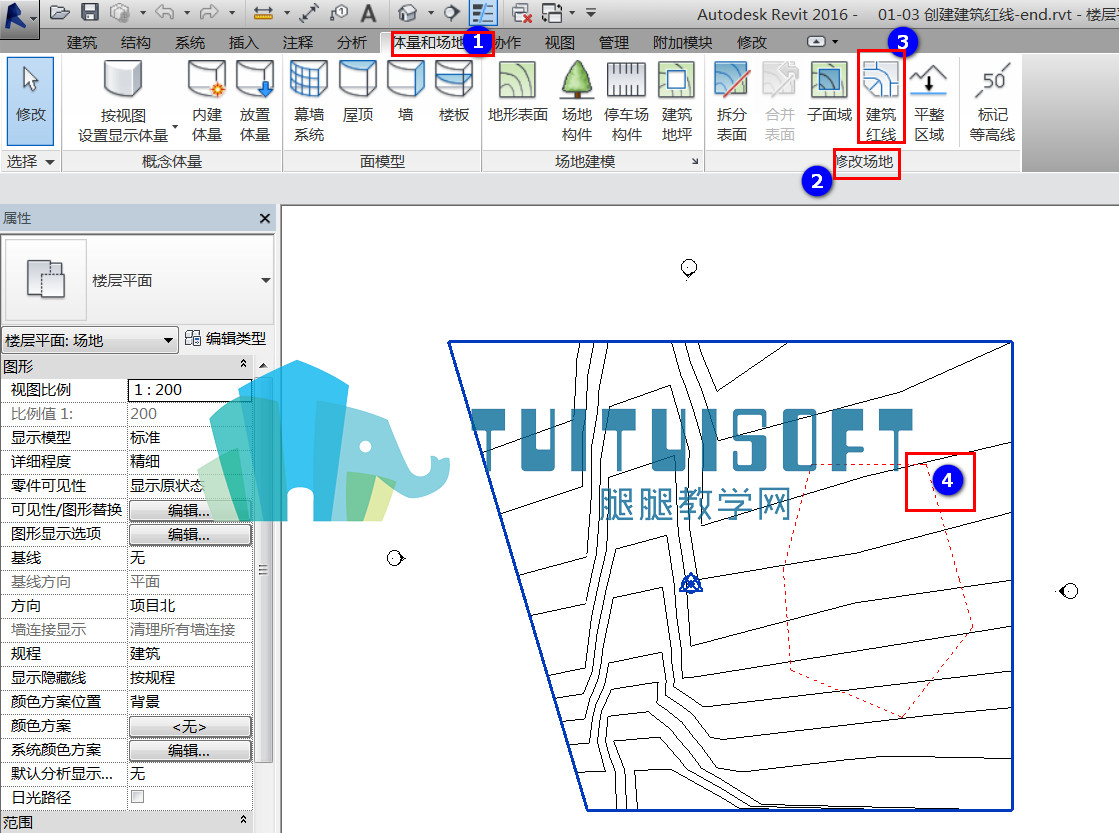
Task: Switch to the 插入 ribbon tab
Action: point(243,43)
